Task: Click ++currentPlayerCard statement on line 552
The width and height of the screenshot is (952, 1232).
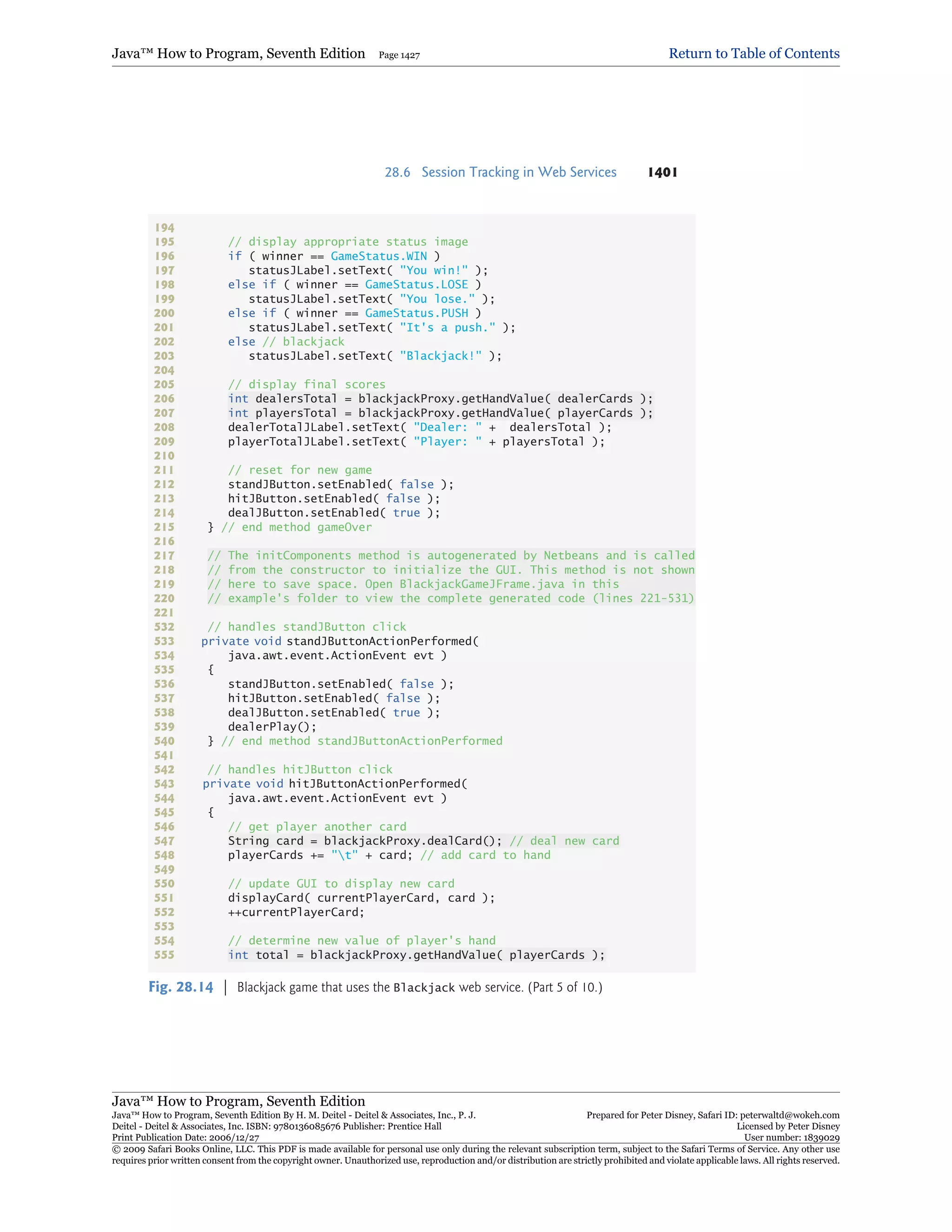Action: 296,912
